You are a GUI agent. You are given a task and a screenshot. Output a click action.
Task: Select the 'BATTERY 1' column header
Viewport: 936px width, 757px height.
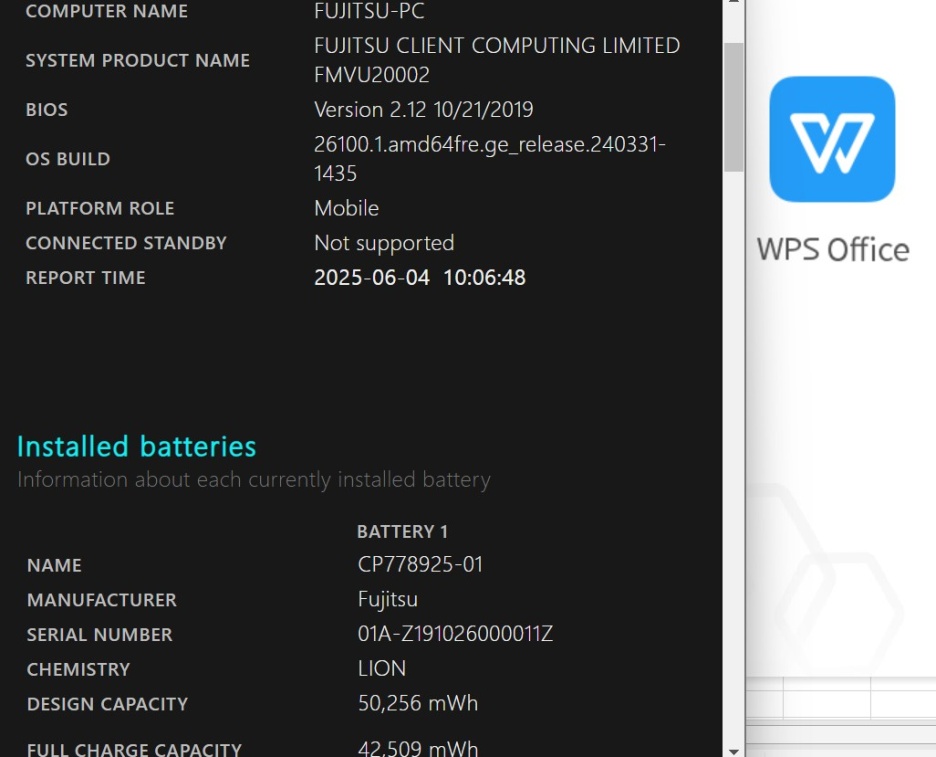point(402,532)
